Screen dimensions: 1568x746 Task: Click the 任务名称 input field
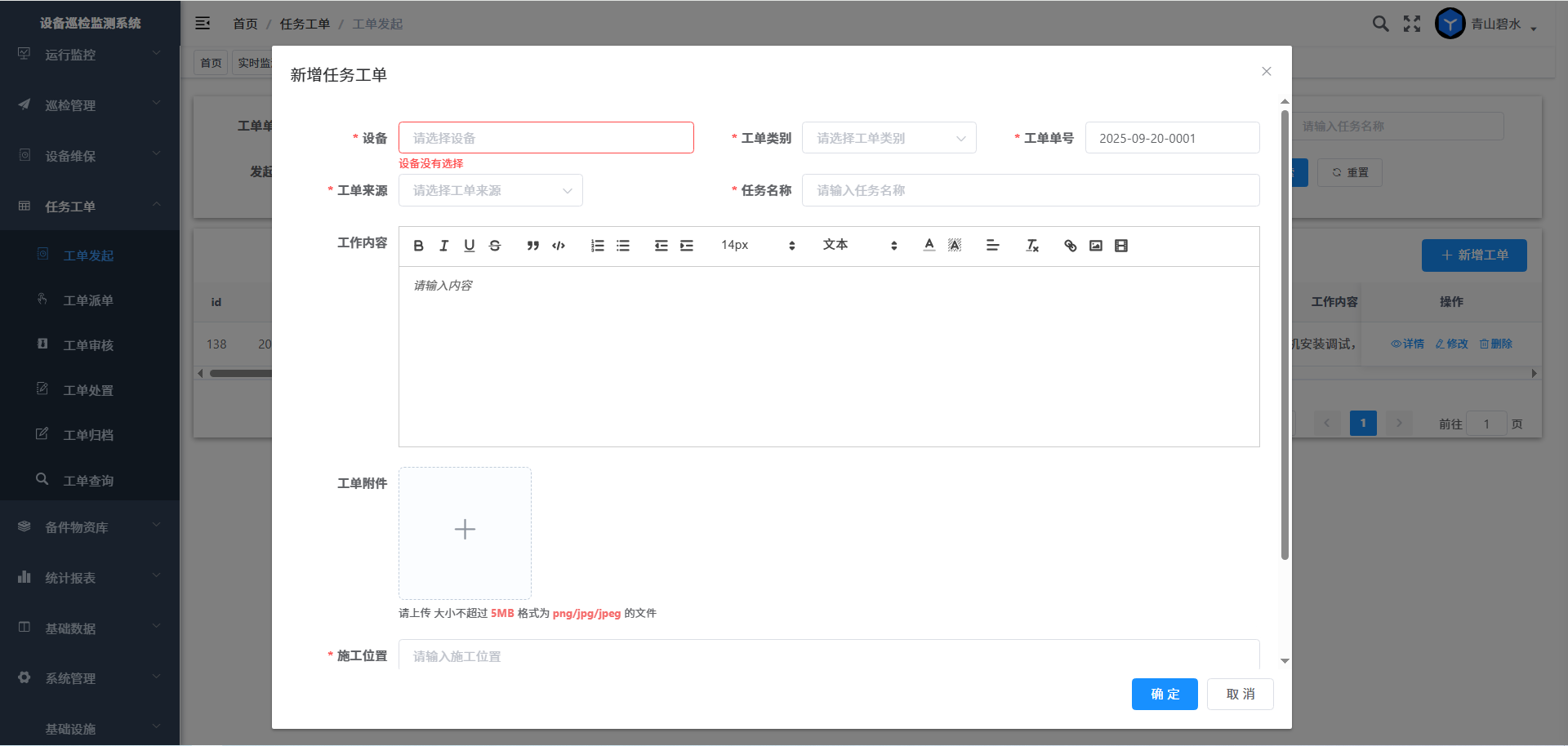tap(1030, 190)
